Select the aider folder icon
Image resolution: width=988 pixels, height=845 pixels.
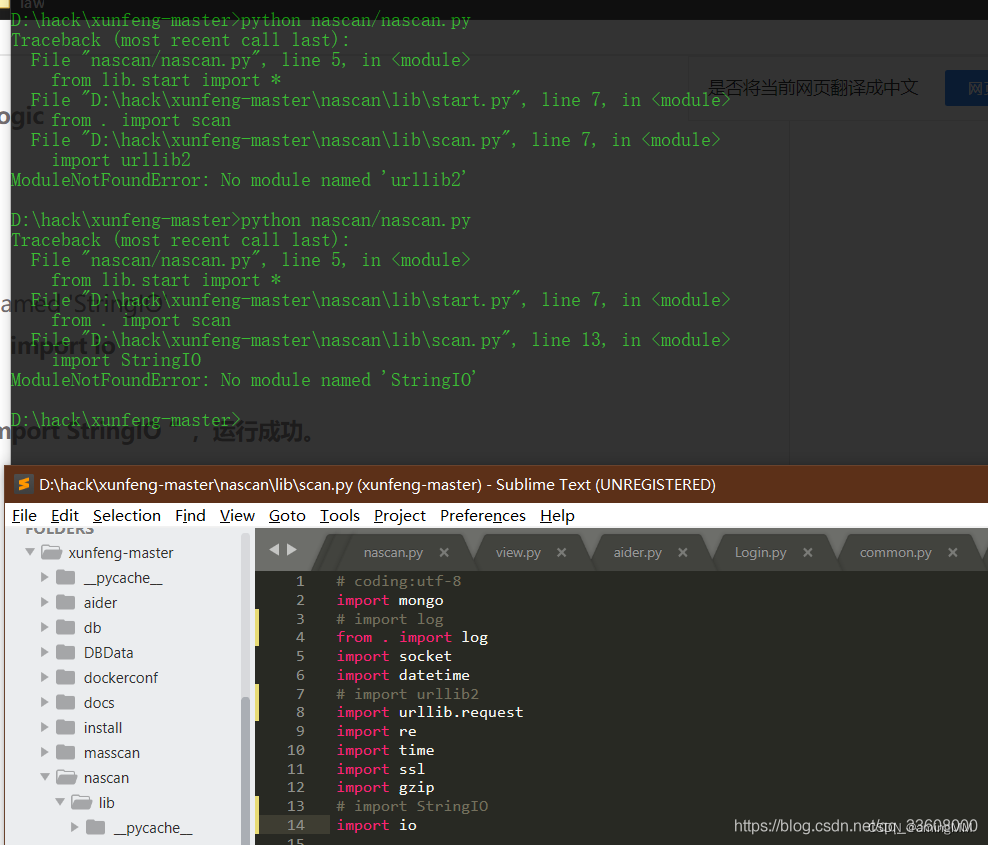click(66, 602)
